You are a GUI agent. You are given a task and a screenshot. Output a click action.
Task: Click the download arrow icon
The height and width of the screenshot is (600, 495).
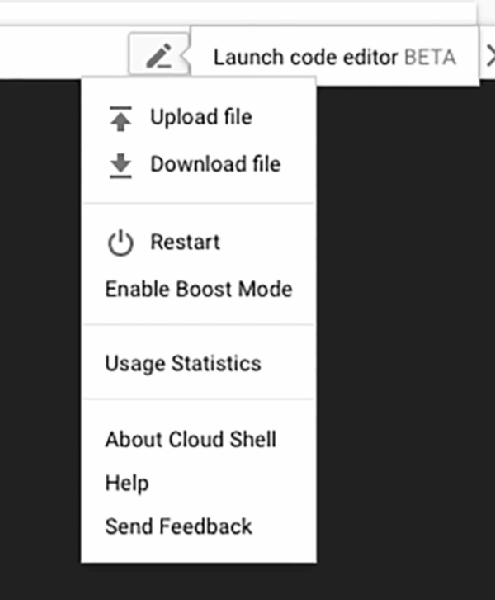click(x=120, y=166)
